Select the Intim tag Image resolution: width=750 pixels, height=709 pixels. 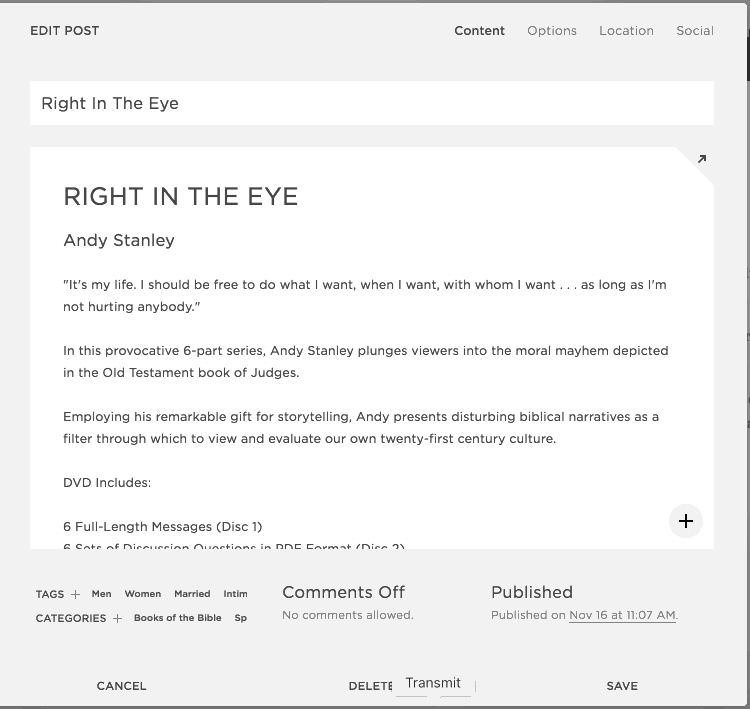coord(235,594)
